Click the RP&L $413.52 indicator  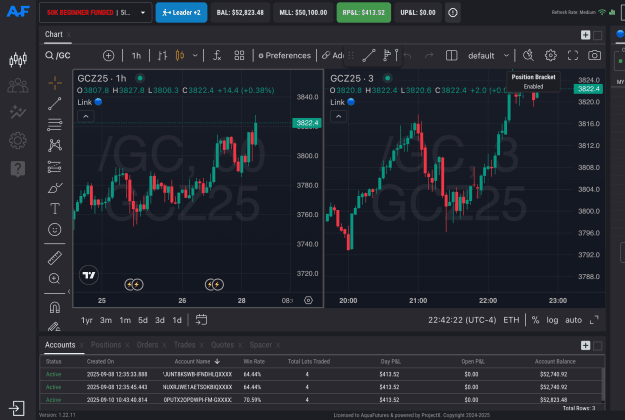tap(364, 13)
